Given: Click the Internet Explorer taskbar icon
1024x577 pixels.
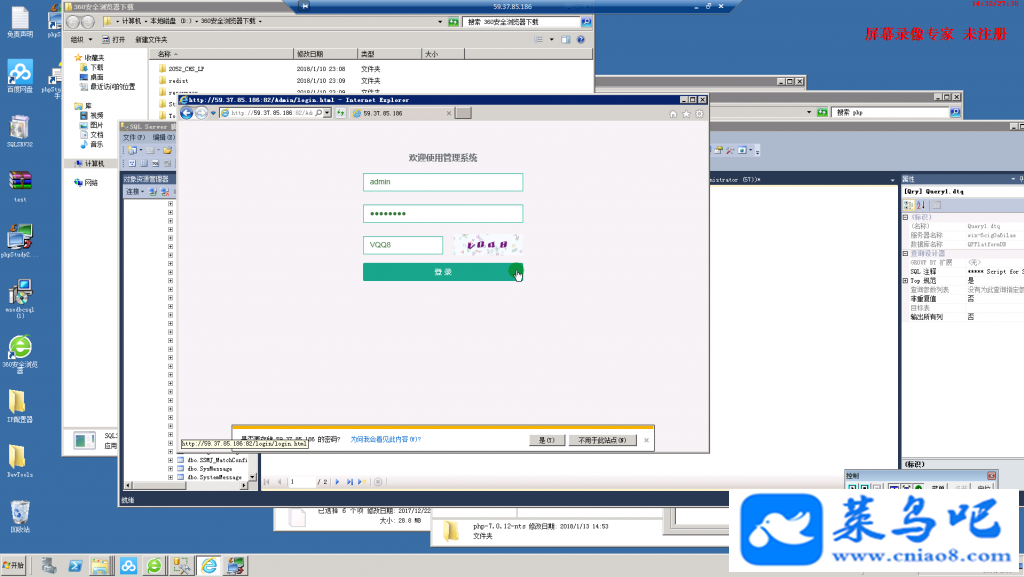Looking at the screenshot, I should point(209,565).
